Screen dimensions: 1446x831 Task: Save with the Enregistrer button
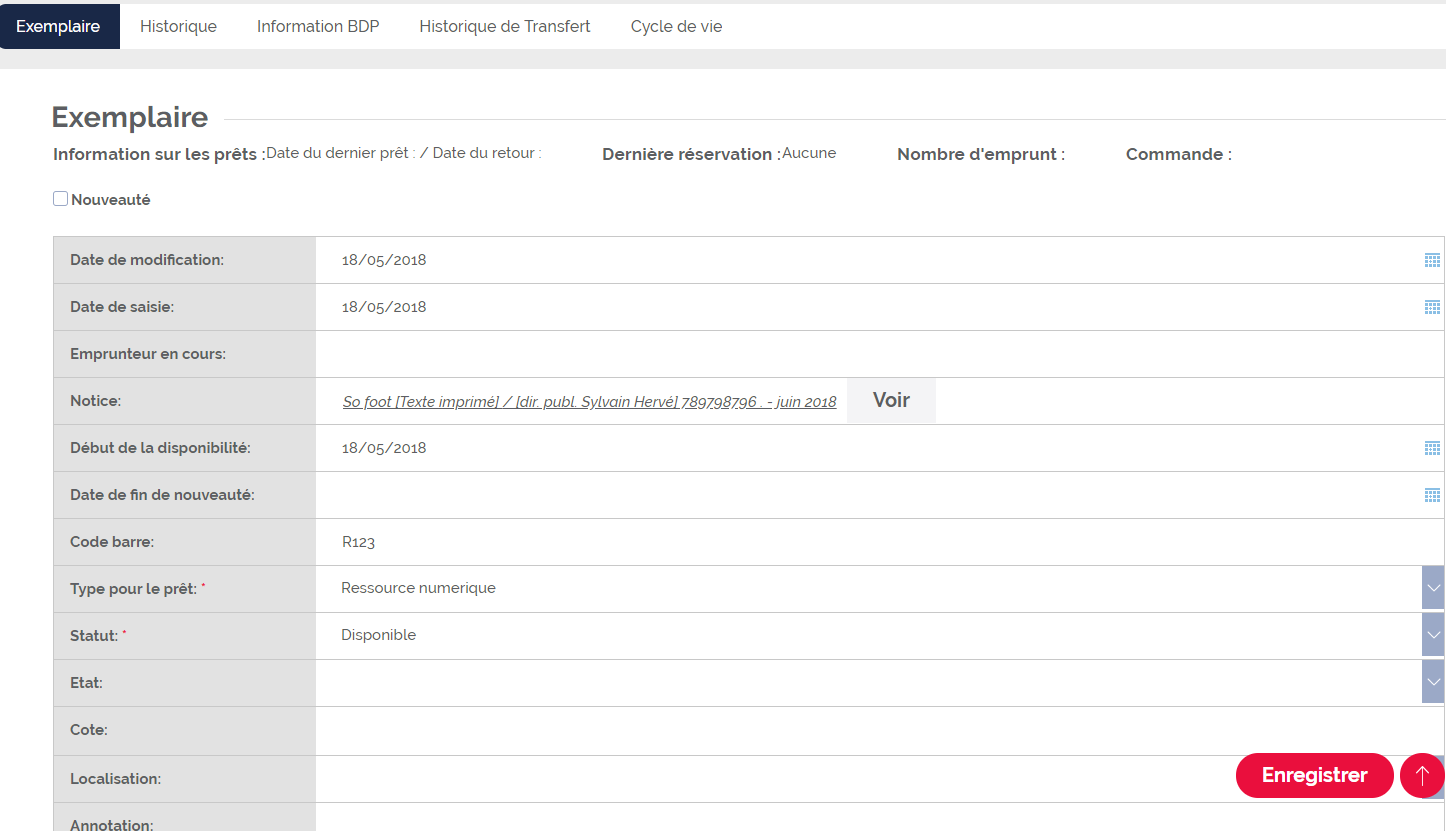tap(1314, 776)
